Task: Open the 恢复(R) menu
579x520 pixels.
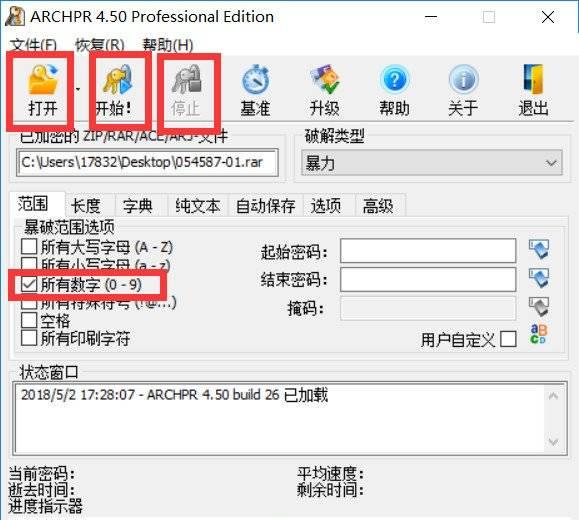Action: pyautogui.click(x=100, y=45)
